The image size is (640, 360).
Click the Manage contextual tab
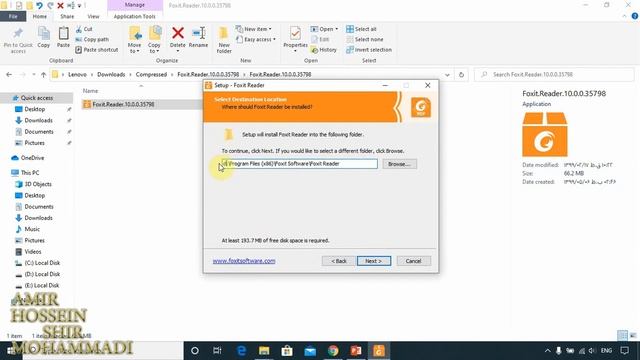135,5
